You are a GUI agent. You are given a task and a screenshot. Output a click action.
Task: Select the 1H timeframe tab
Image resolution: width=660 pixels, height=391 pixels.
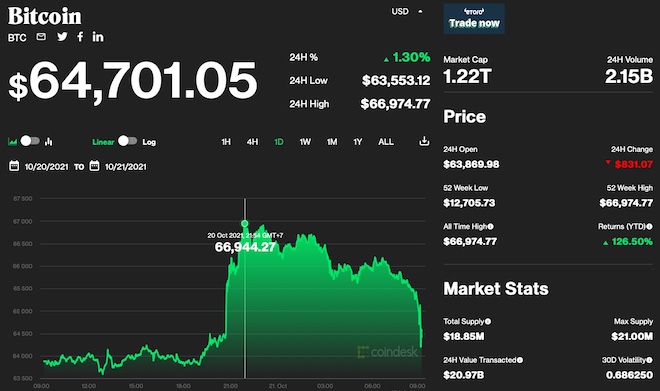pyautogui.click(x=226, y=142)
